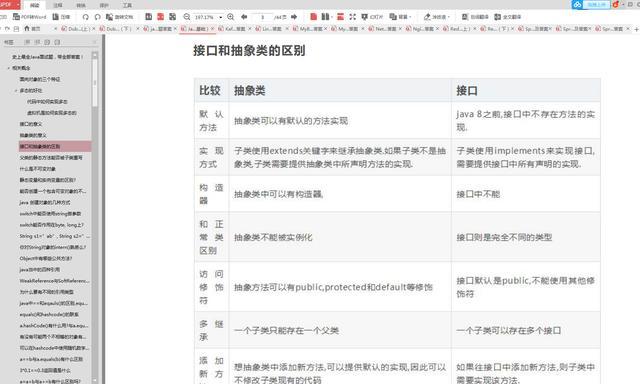The image size is (640, 384).
Task: Click the page number input field
Action: pos(262,17)
